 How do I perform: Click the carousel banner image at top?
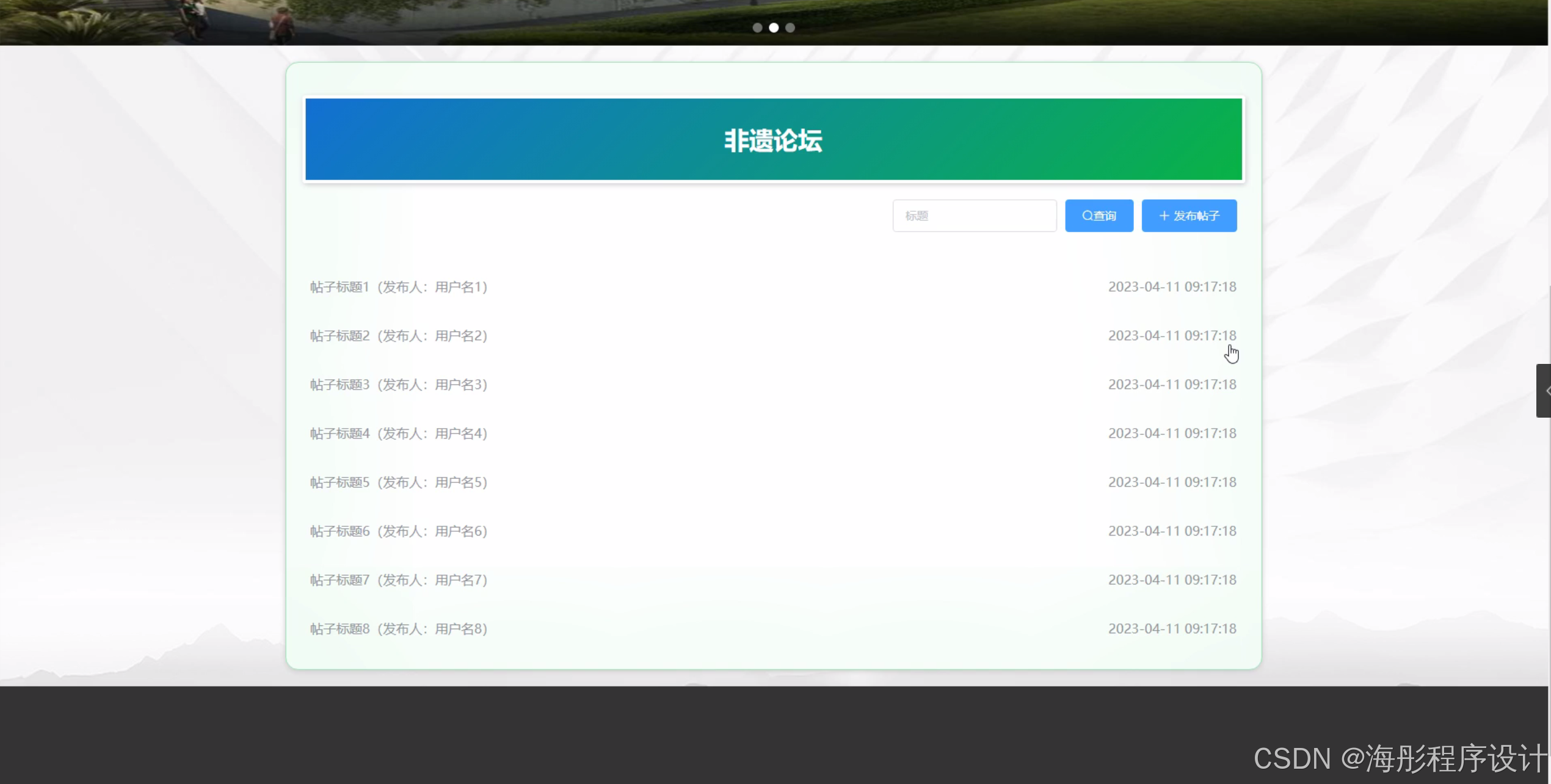coord(489,21)
